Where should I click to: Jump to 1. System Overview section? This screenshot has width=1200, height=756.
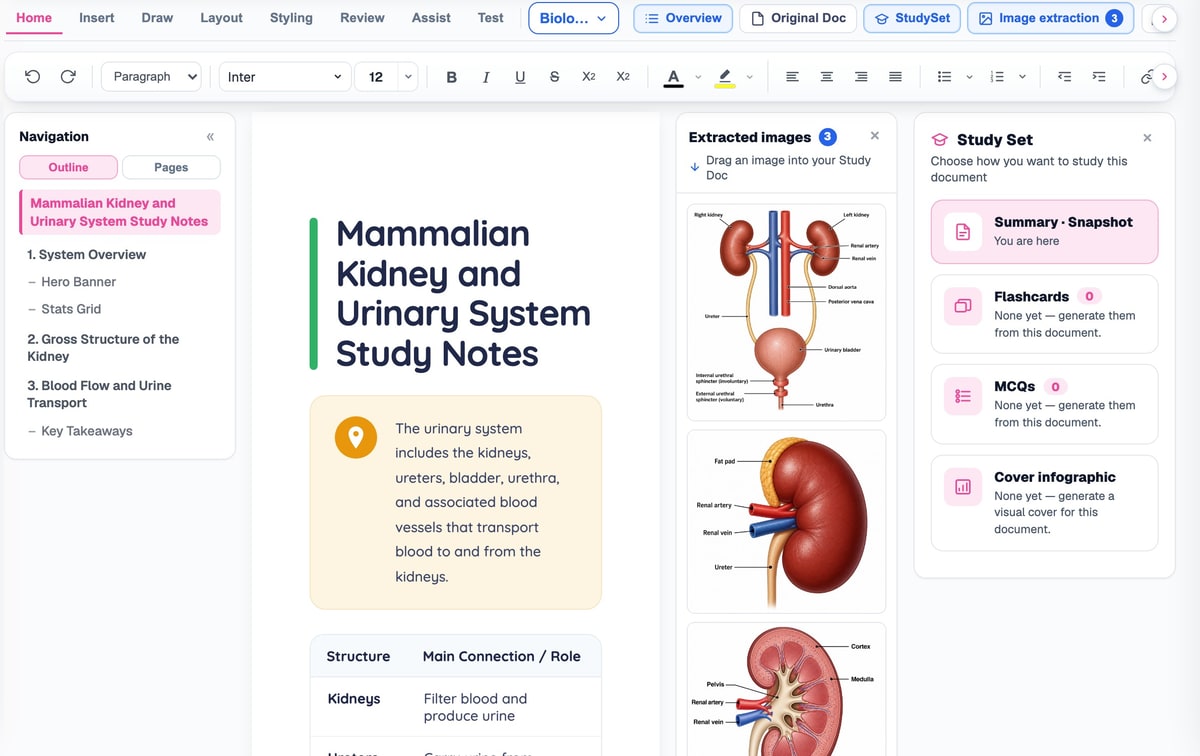(87, 255)
